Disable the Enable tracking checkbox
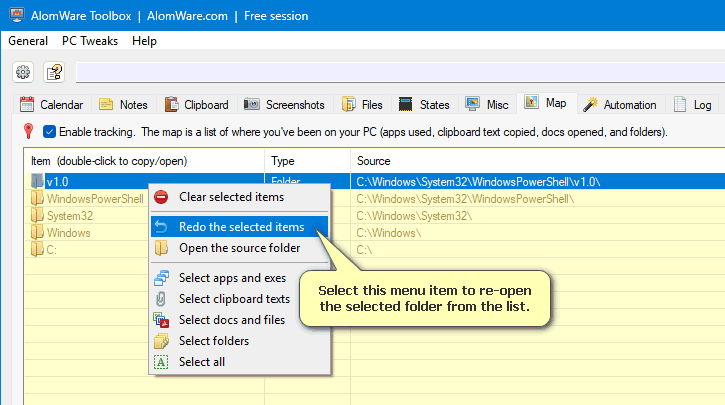 [49, 131]
